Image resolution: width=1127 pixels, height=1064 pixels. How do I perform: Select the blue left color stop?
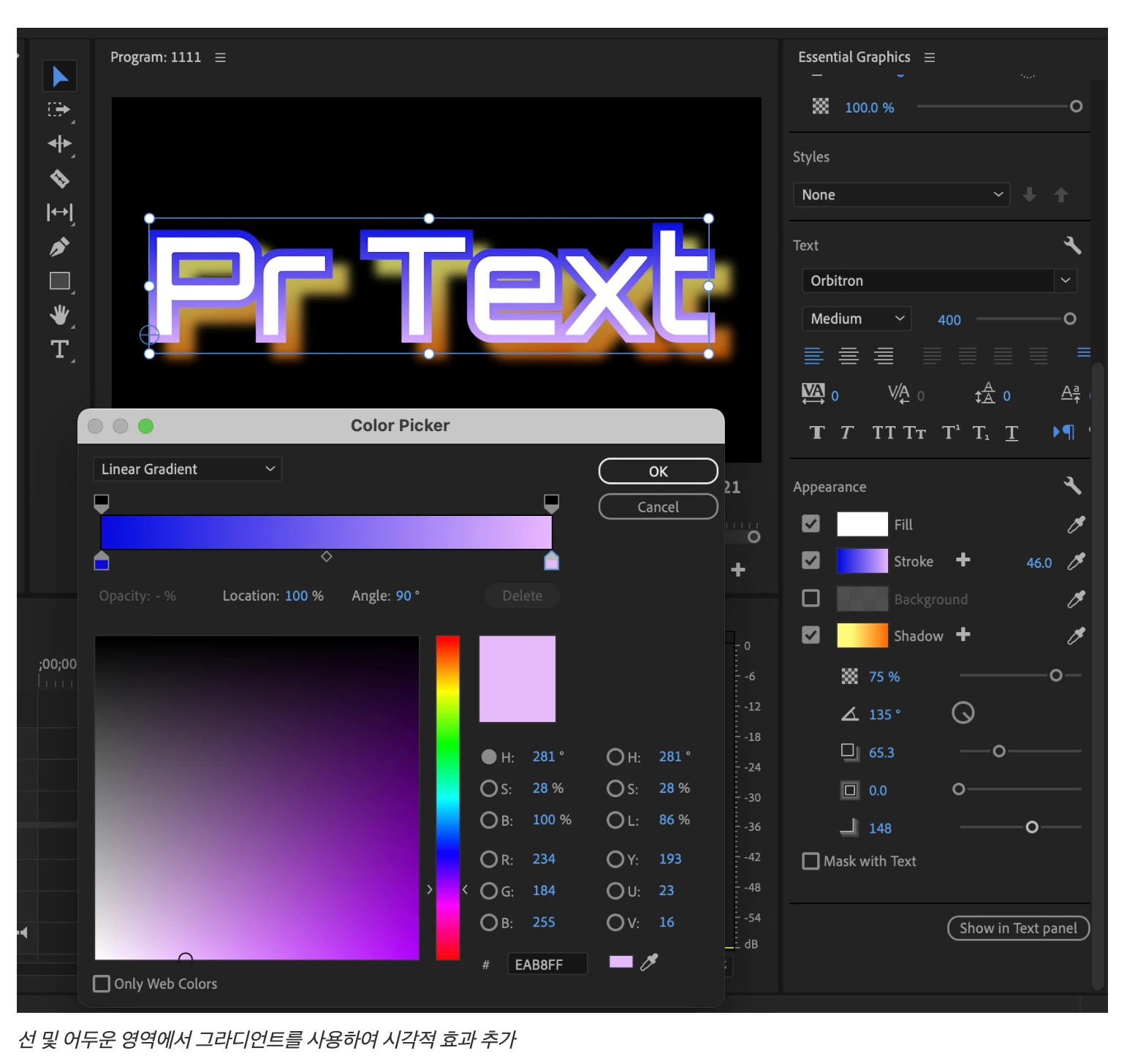(102, 560)
